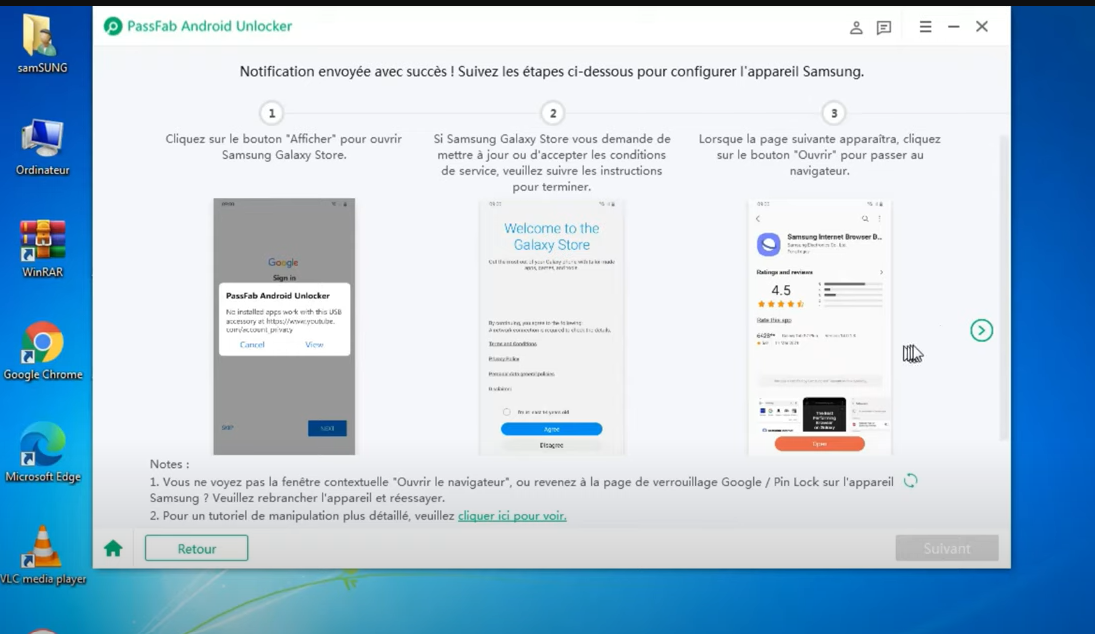Click the search magnifier in the third phone screenshot

tap(866, 218)
